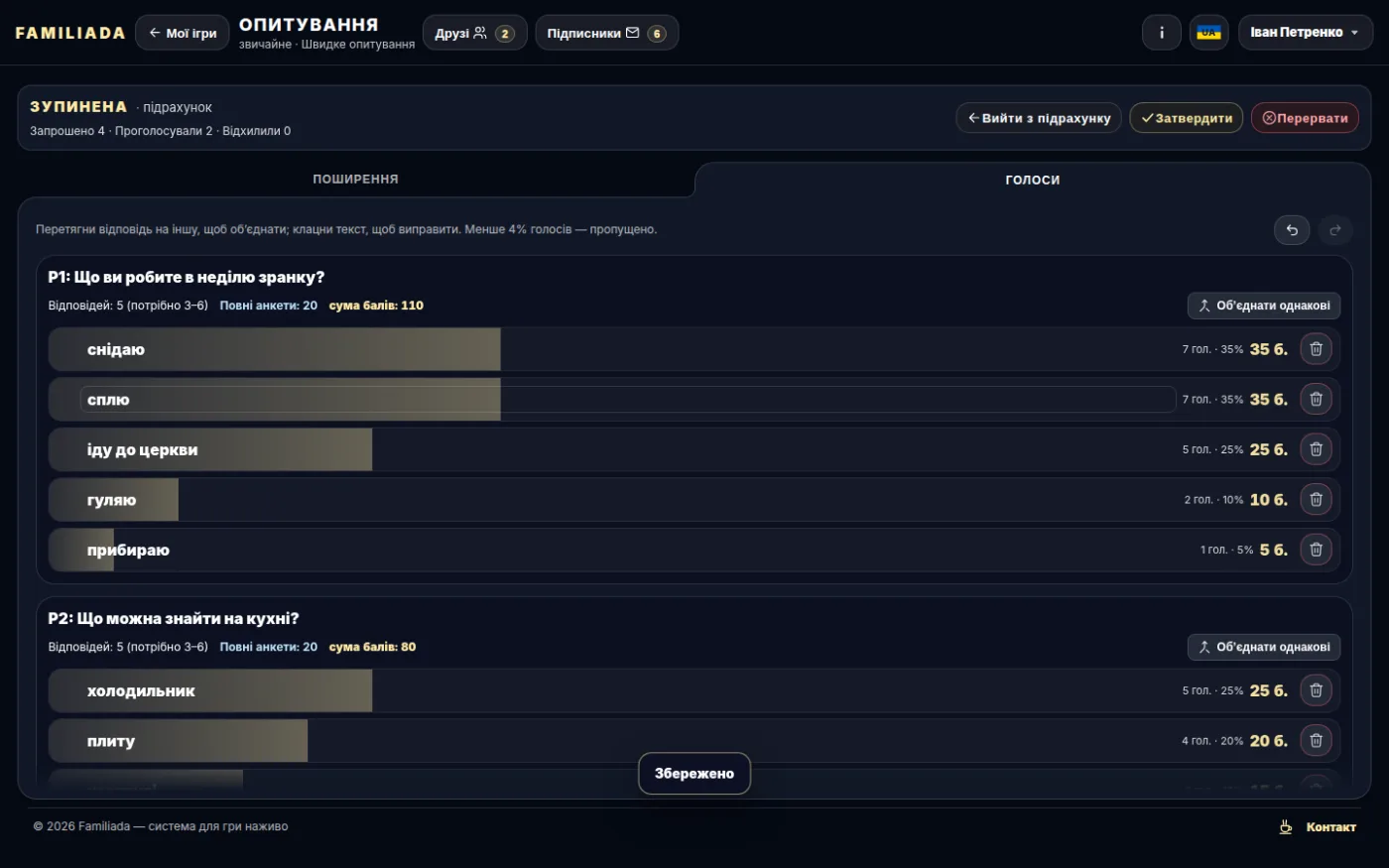The width and height of the screenshot is (1389, 868).
Task: Merge identical answers for question P1
Action: tap(1264, 306)
